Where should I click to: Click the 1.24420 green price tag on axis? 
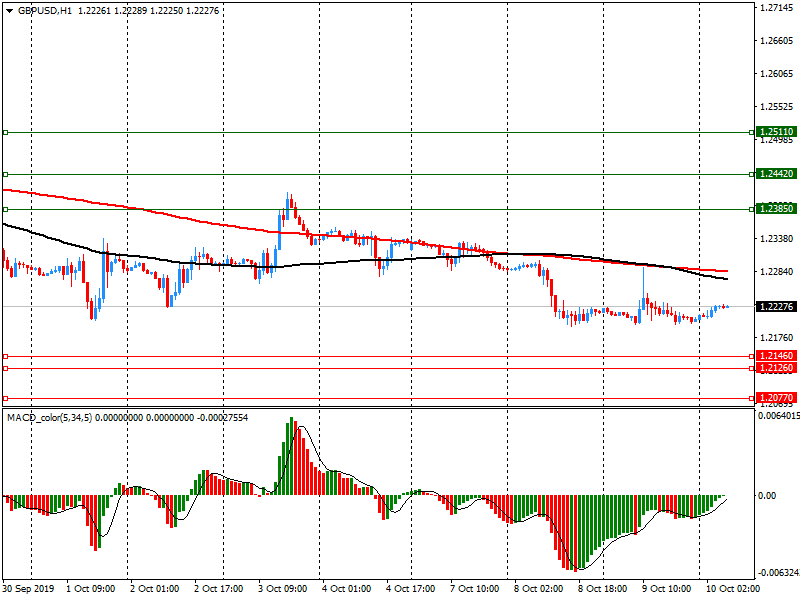coord(776,174)
